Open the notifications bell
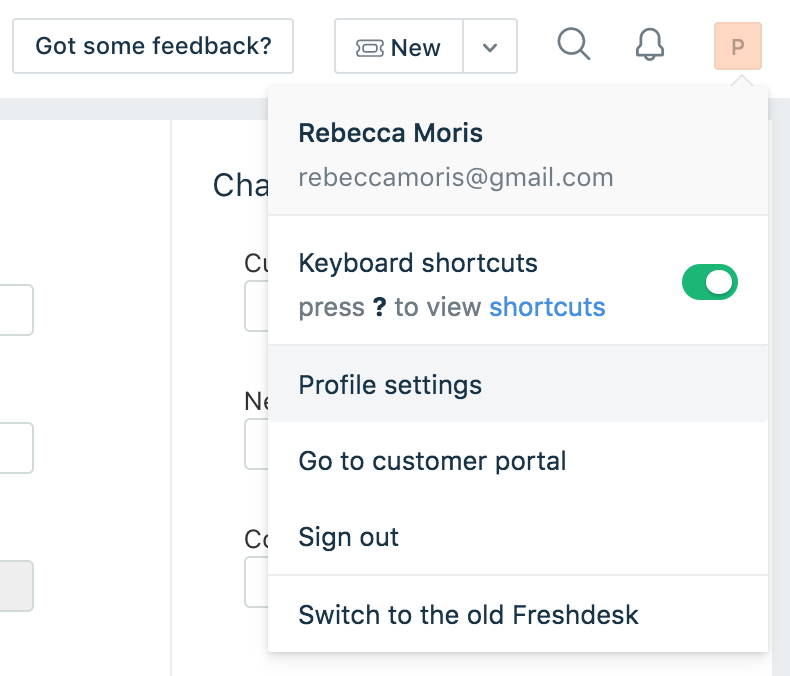Viewport: 790px width, 676px height. [650, 45]
